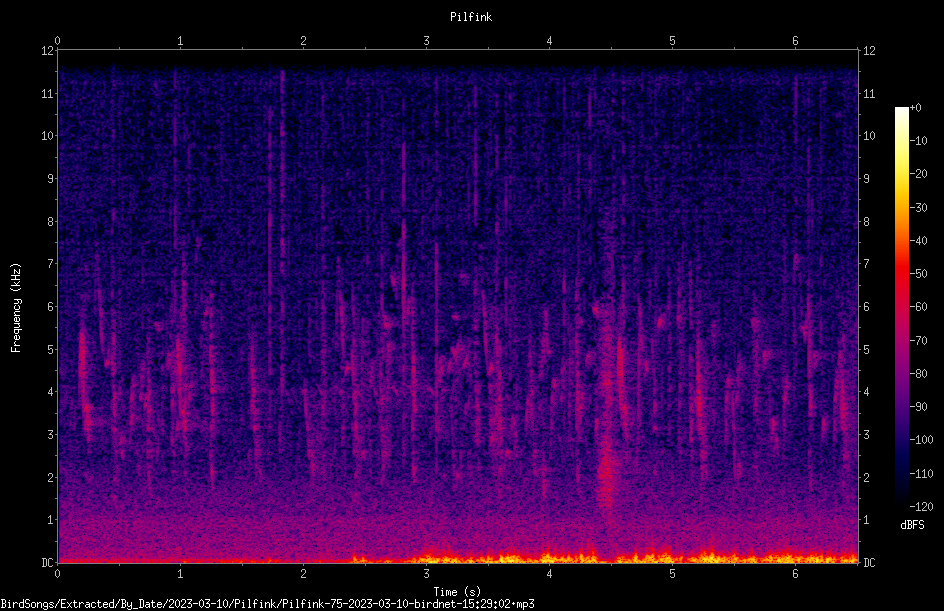Click the dBFS colorbar label
This screenshot has width=944, height=611.
(x=912, y=525)
